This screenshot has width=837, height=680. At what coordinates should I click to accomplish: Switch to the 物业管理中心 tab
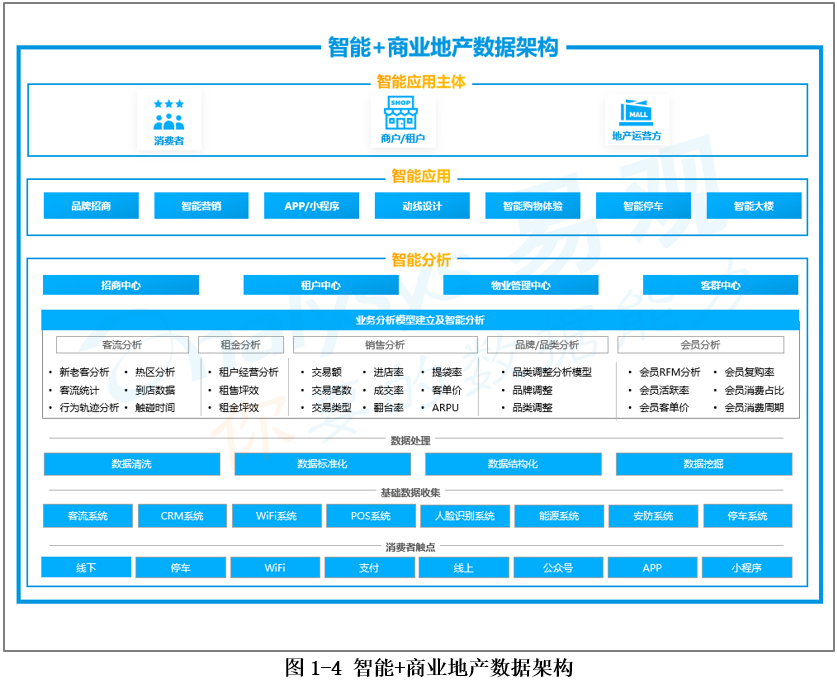coord(520,285)
